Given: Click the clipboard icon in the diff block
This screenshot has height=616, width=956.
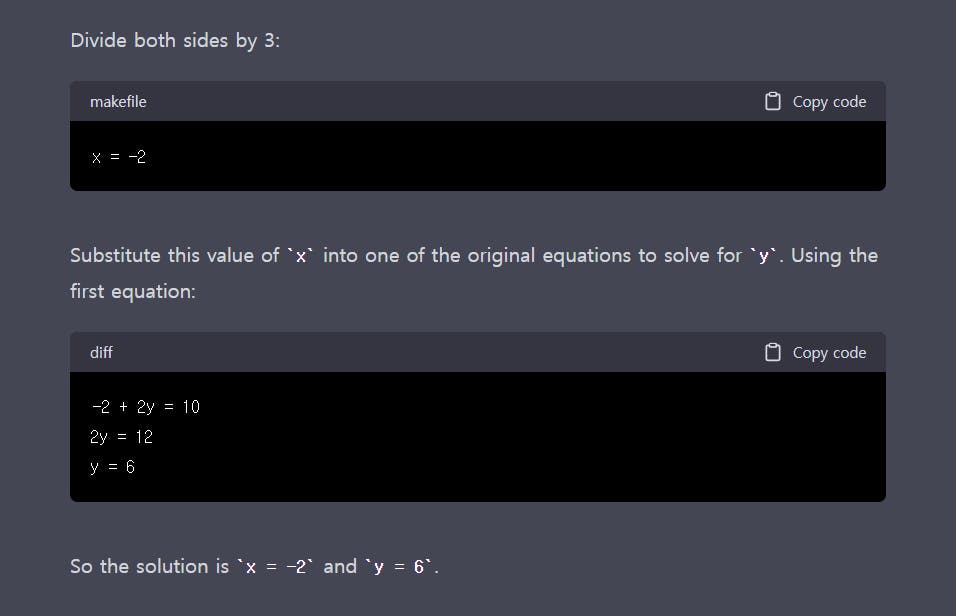Looking at the screenshot, I should [x=772, y=353].
